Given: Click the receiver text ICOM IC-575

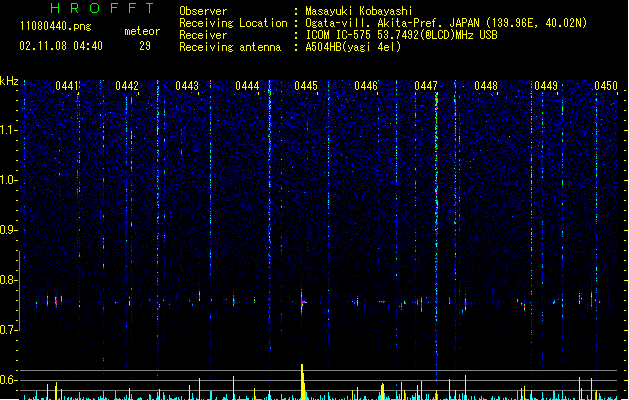Looking at the screenshot, I should coord(339,35).
